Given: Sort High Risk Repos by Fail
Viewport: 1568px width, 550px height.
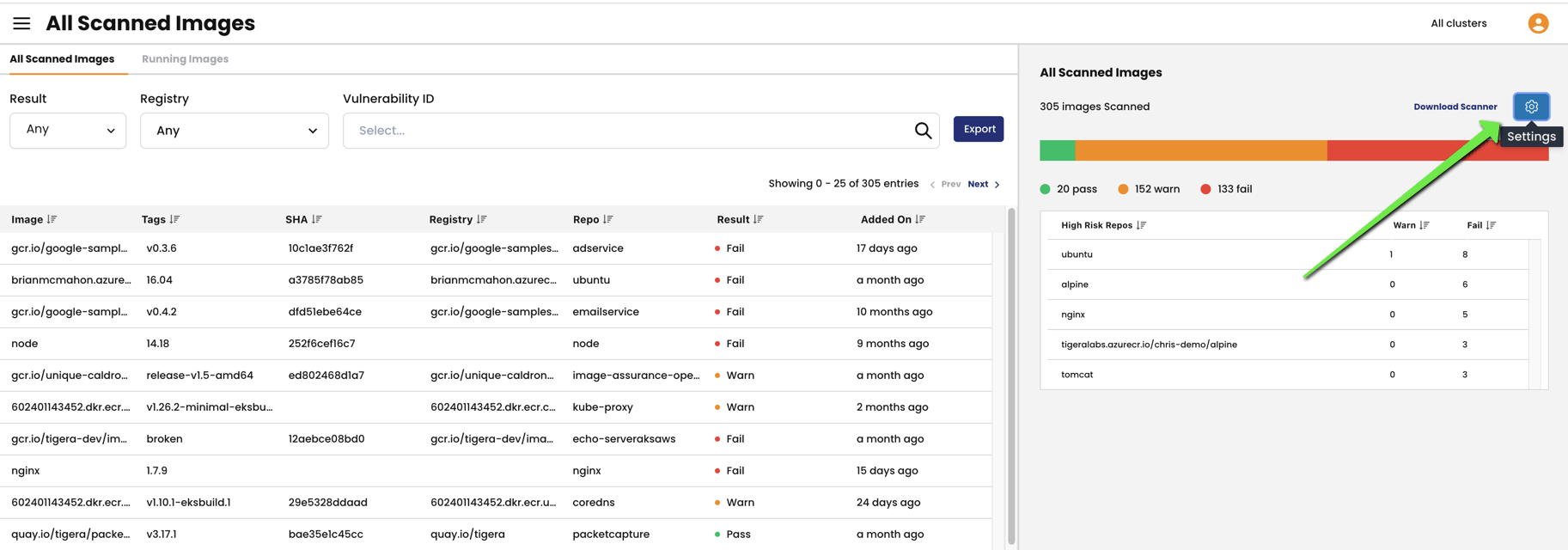Looking at the screenshot, I should point(1492,225).
